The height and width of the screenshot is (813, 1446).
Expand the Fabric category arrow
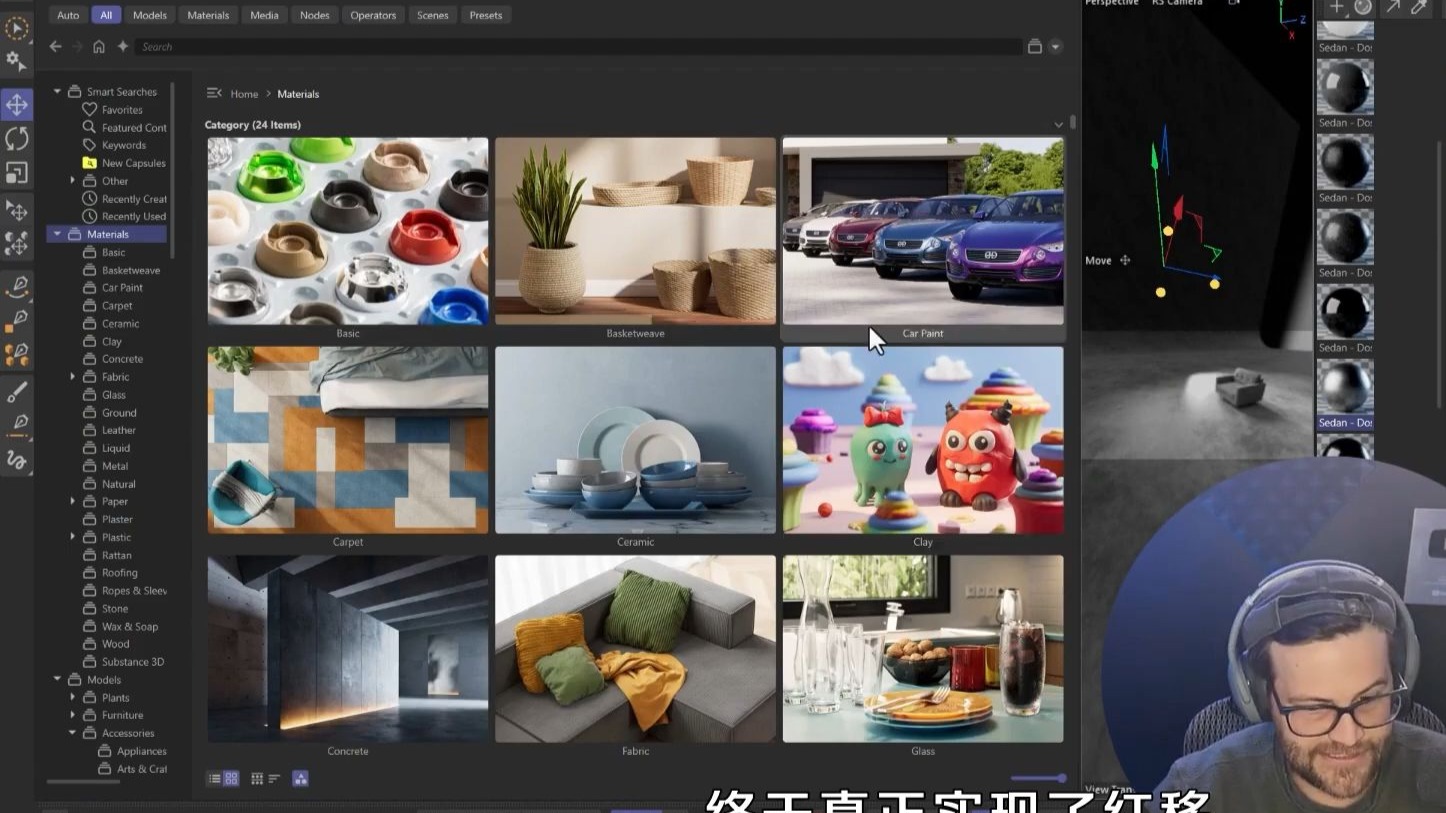pos(72,377)
